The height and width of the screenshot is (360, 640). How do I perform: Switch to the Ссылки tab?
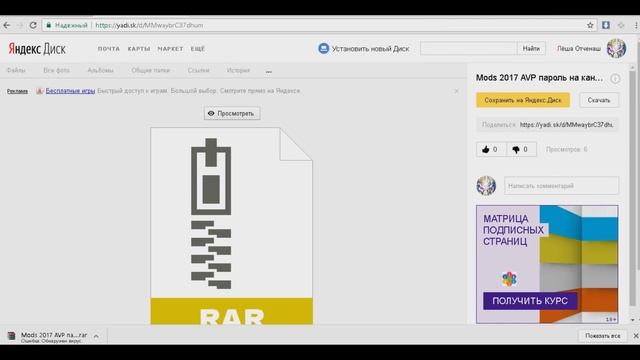198,70
